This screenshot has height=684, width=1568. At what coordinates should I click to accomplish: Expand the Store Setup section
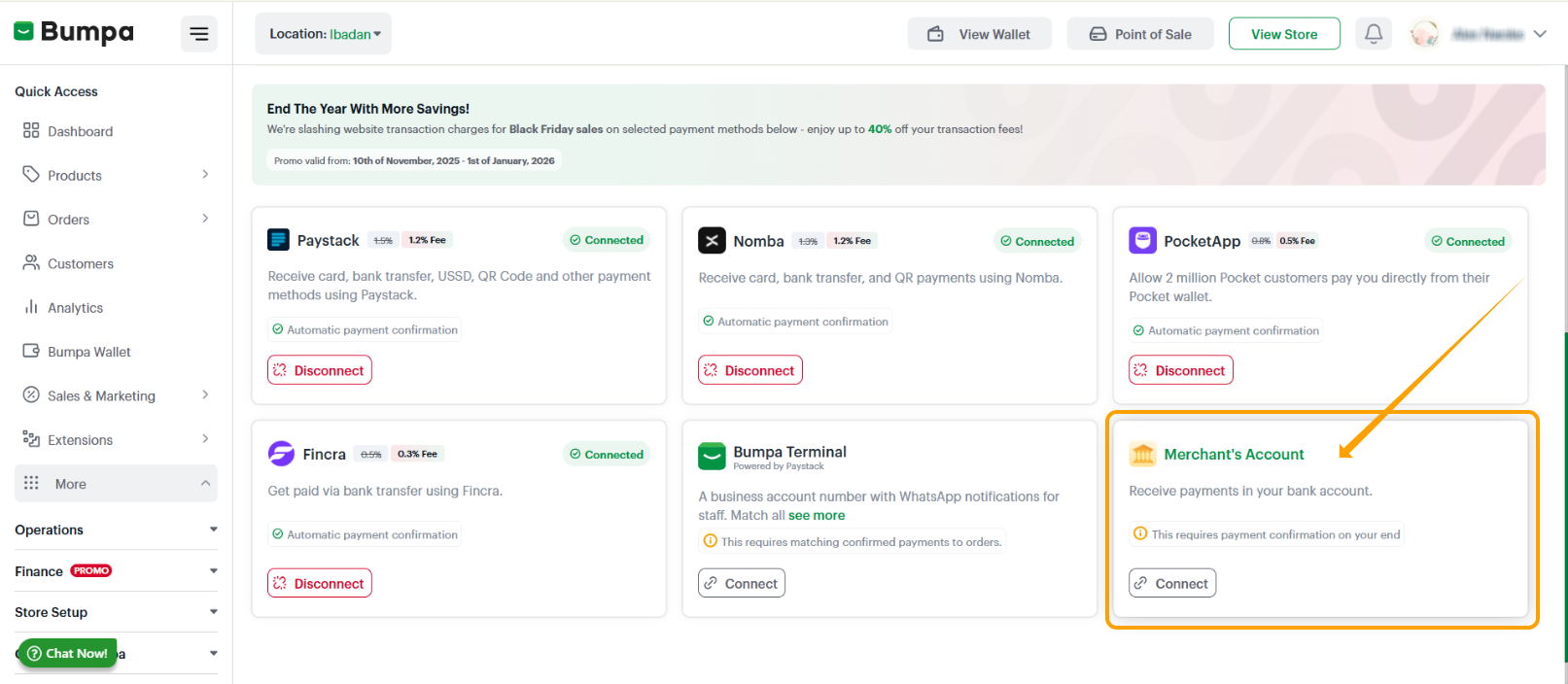pos(116,612)
